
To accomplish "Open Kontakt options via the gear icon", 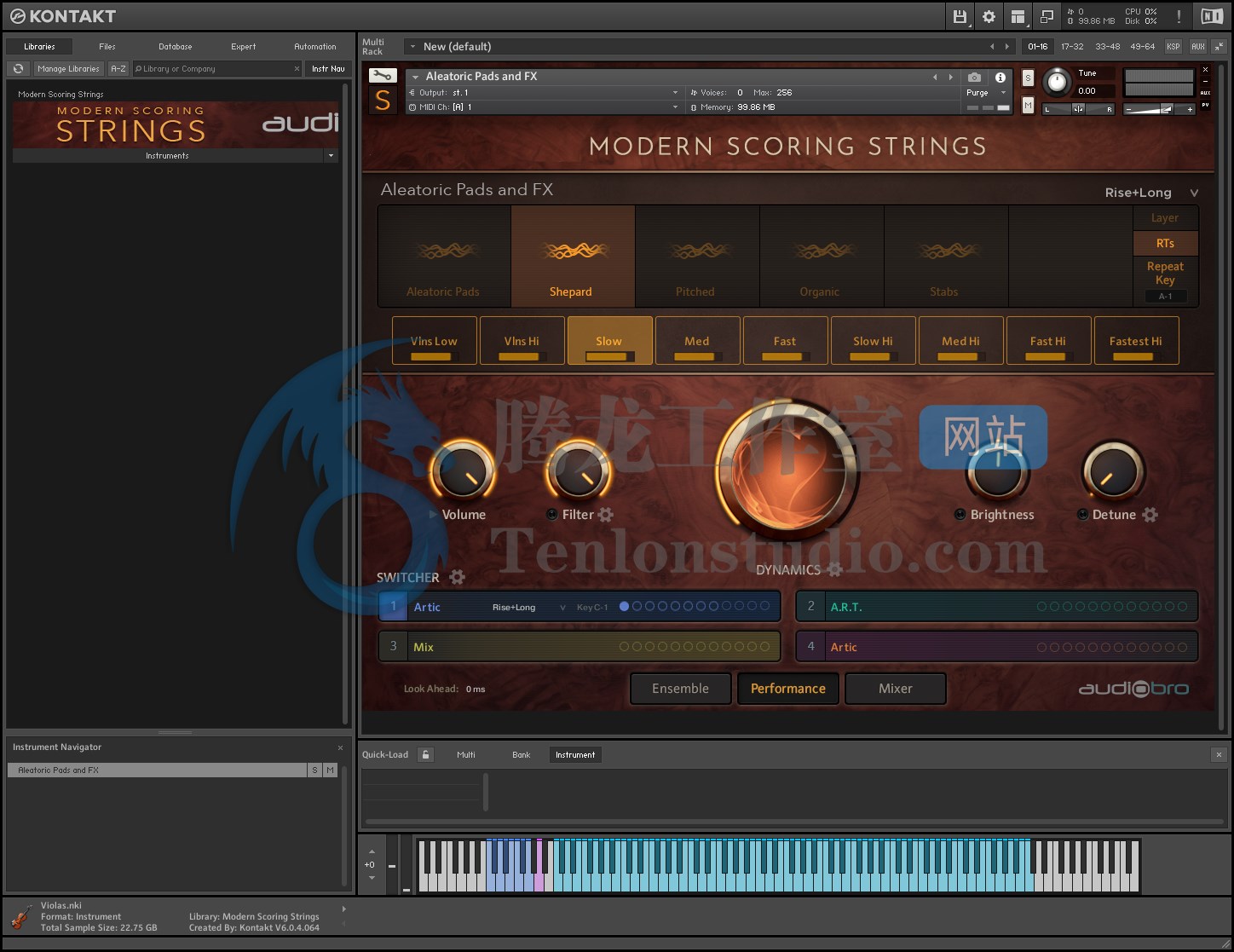I will [989, 16].
